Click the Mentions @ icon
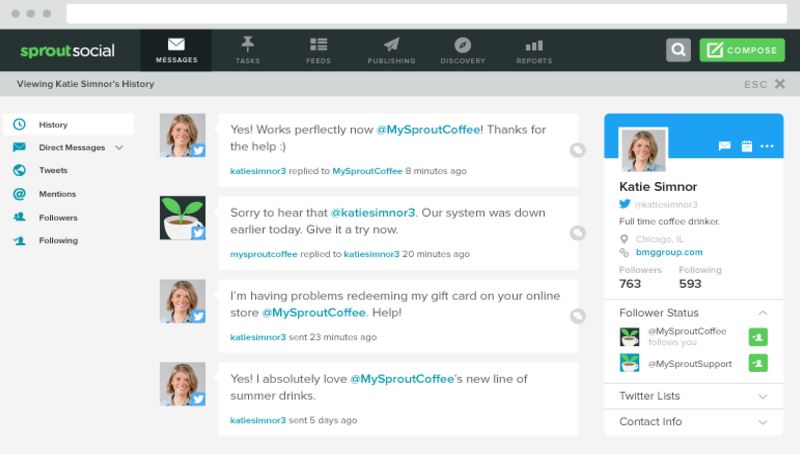Screen dimensions: 800x454 [x=19, y=194]
